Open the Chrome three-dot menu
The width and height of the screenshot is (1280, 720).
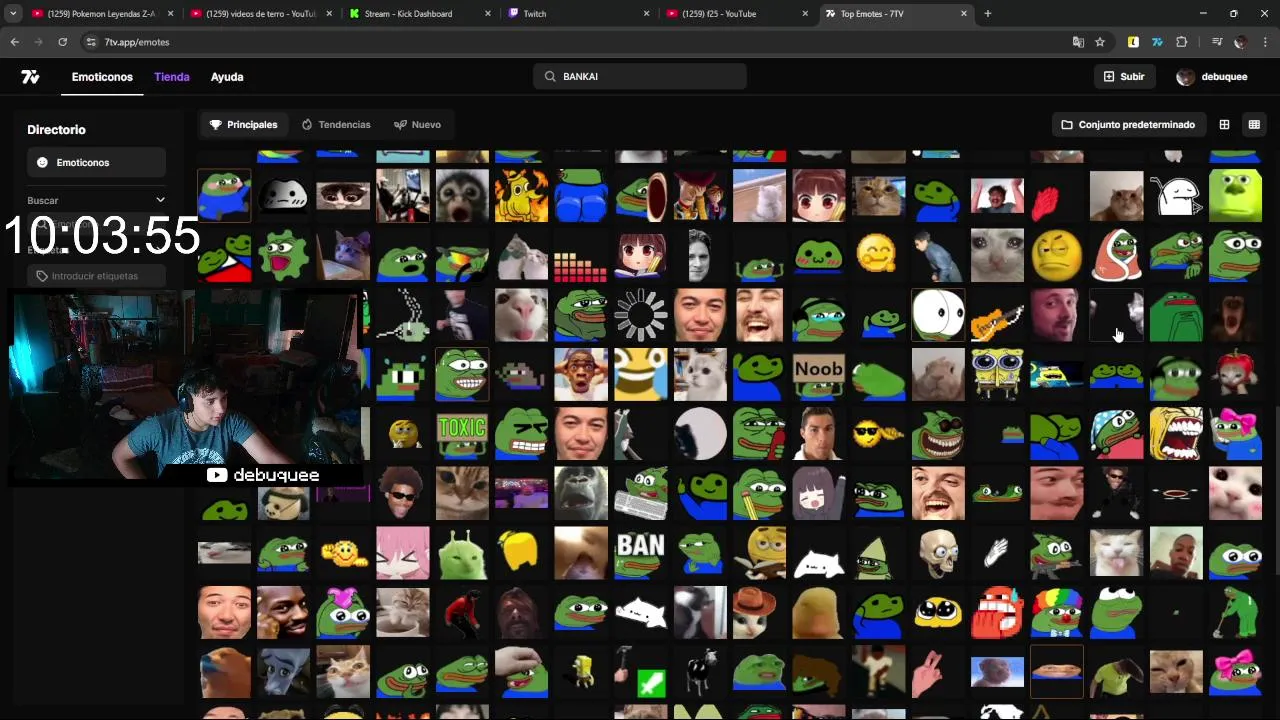(1266, 42)
